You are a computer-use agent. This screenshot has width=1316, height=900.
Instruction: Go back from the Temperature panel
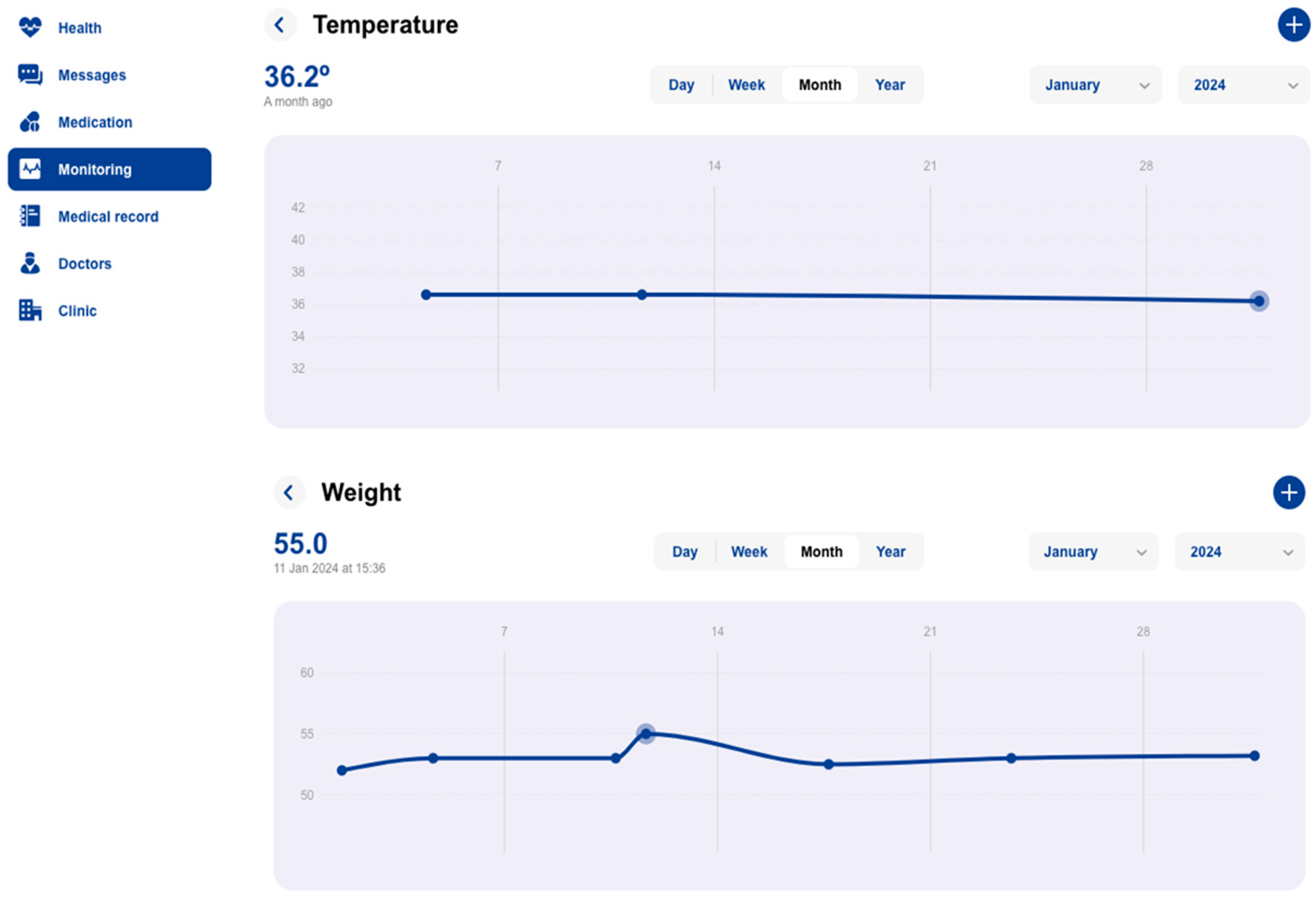[280, 25]
